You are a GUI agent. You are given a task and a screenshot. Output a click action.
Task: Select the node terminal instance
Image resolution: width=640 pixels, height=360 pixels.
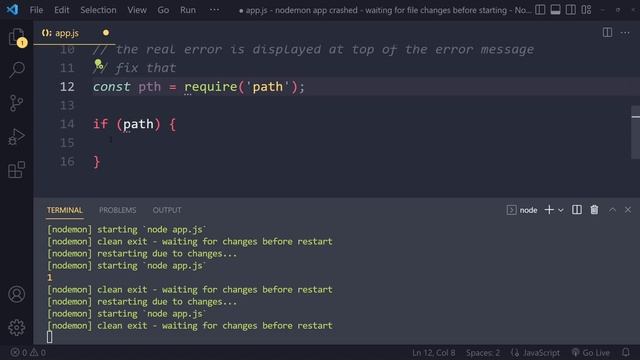(x=522, y=210)
